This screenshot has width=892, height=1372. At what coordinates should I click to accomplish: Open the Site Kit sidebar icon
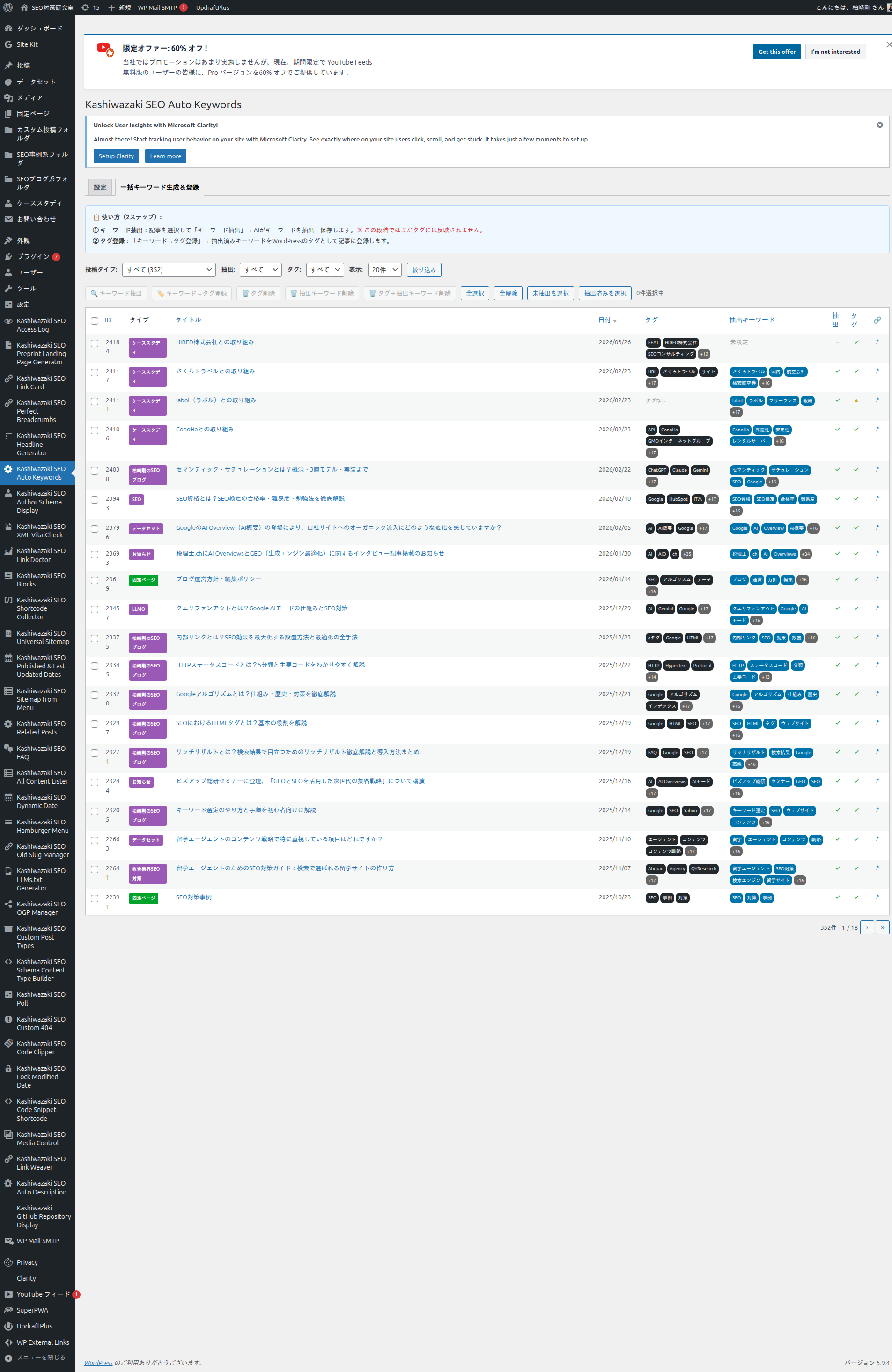(x=8, y=44)
